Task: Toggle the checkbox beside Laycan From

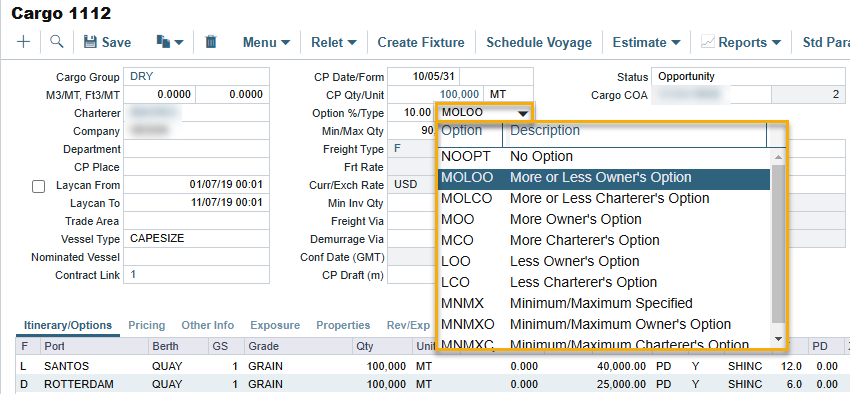Action: point(38,186)
